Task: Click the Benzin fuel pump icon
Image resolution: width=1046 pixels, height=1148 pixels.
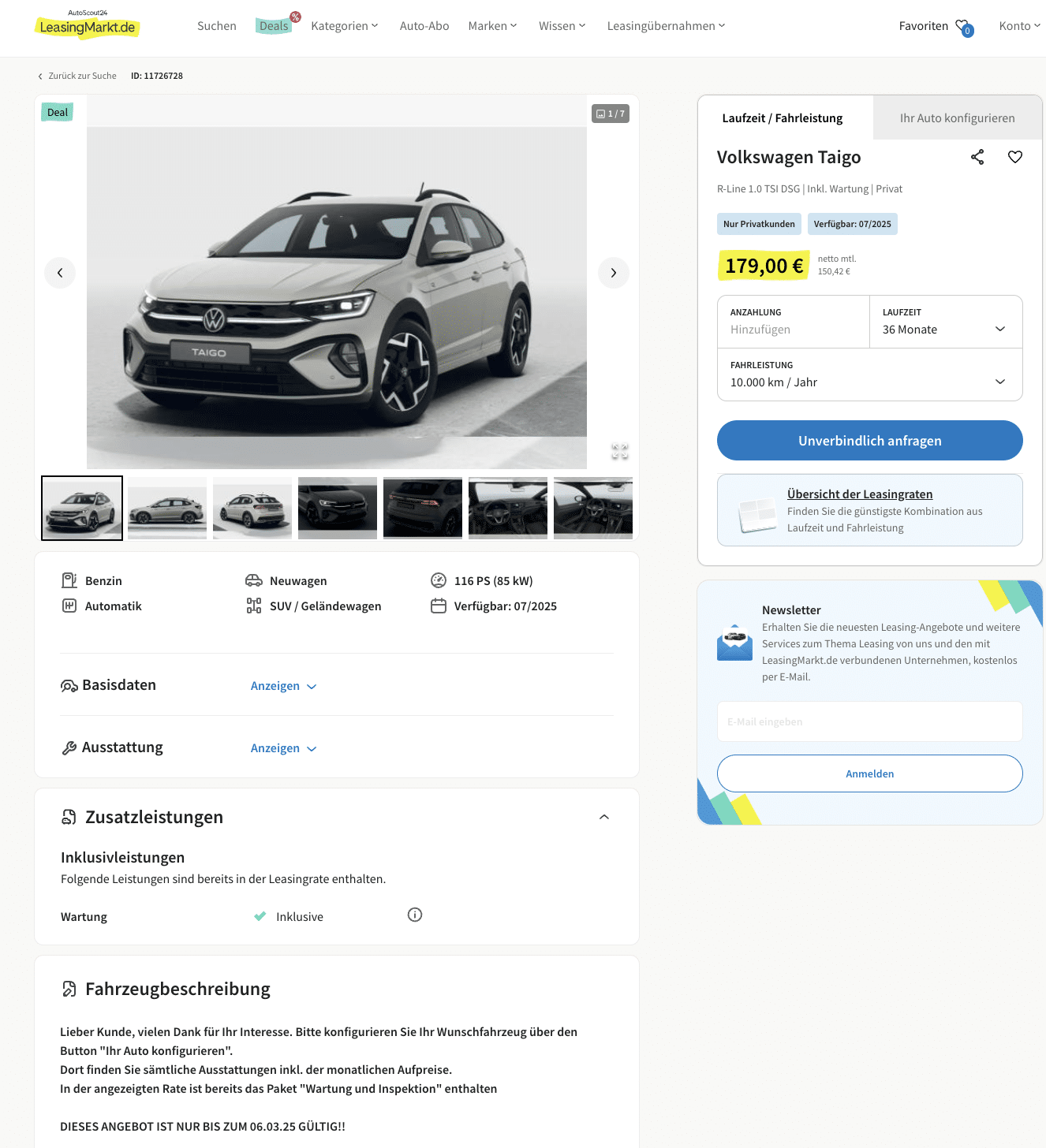Action: (x=69, y=580)
